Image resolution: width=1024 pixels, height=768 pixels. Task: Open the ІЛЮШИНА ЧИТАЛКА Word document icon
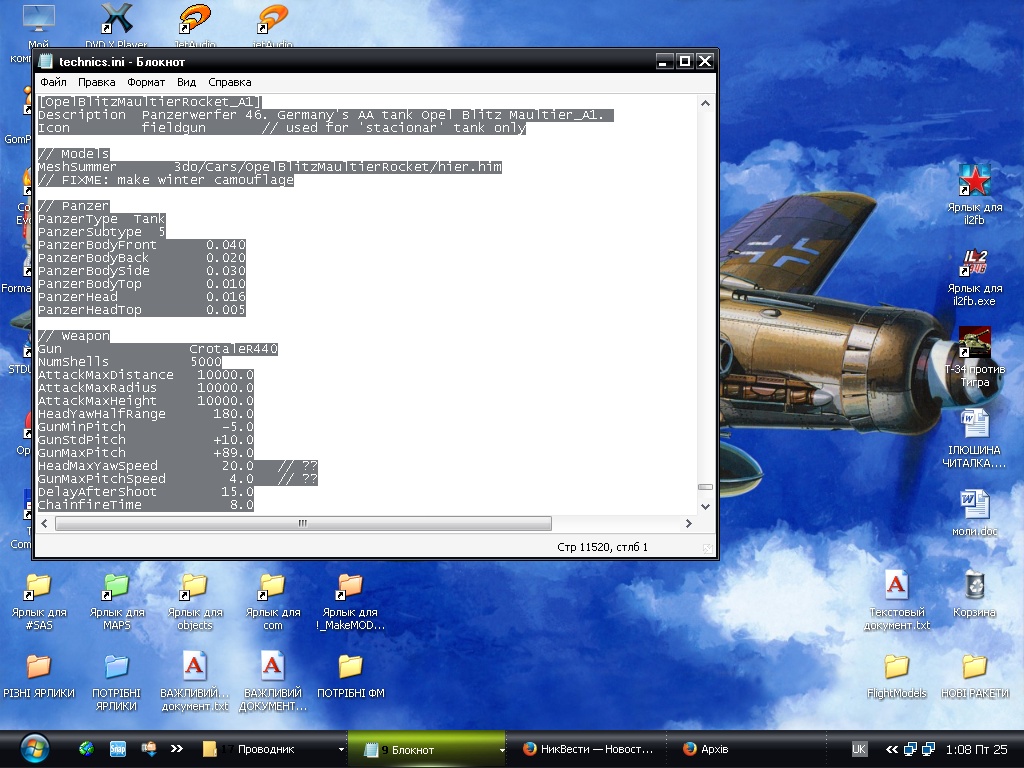tap(974, 425)
